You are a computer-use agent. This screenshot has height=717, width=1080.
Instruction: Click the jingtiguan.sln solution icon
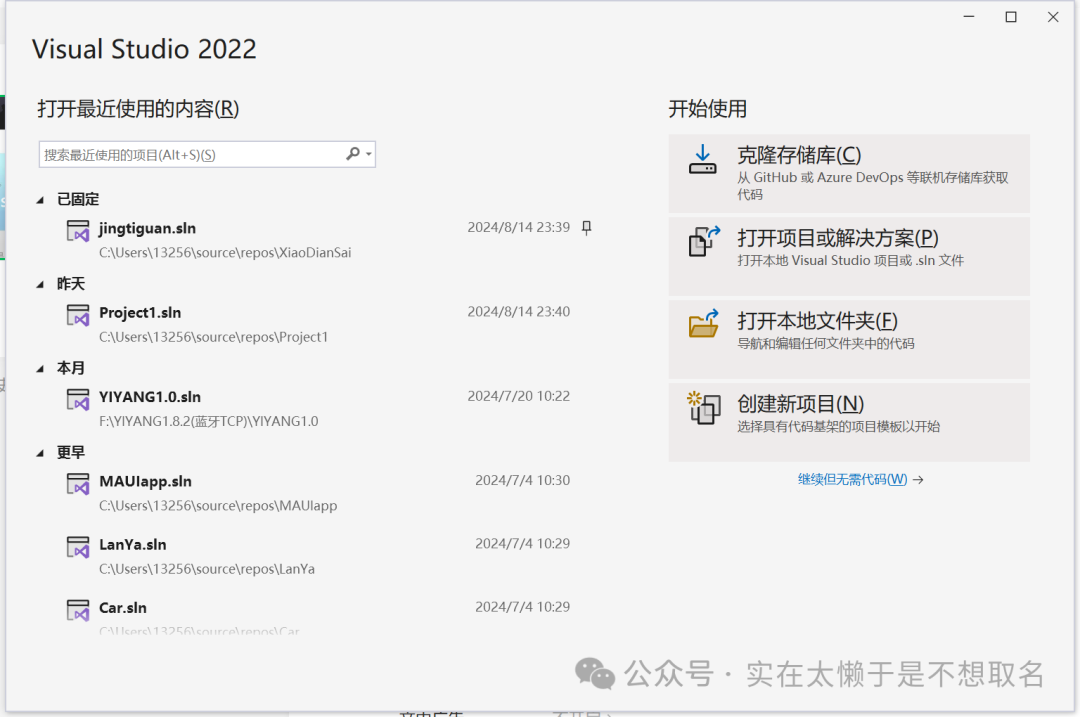click(78, 231)
